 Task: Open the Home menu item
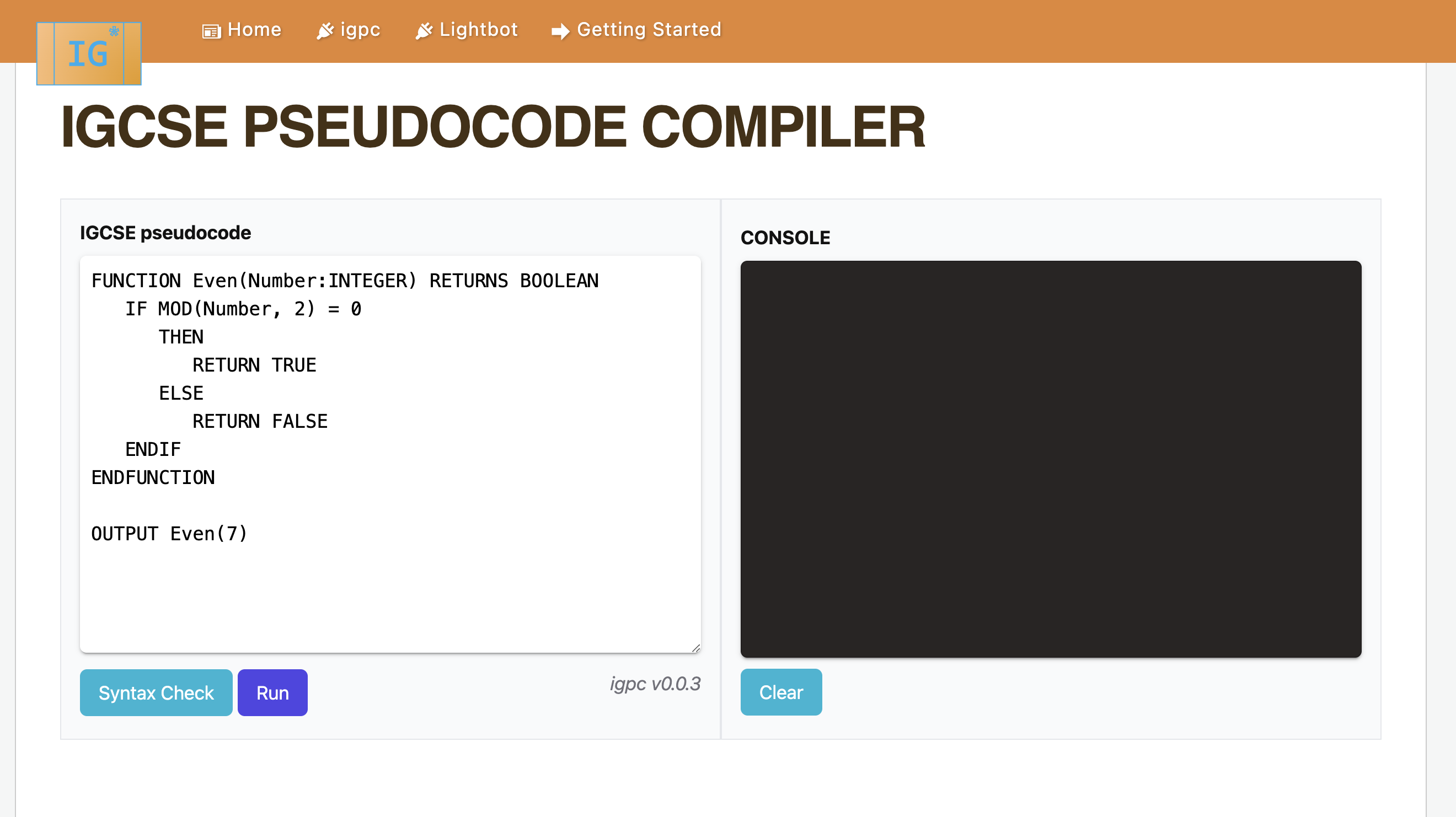click(x=242, y=30)
